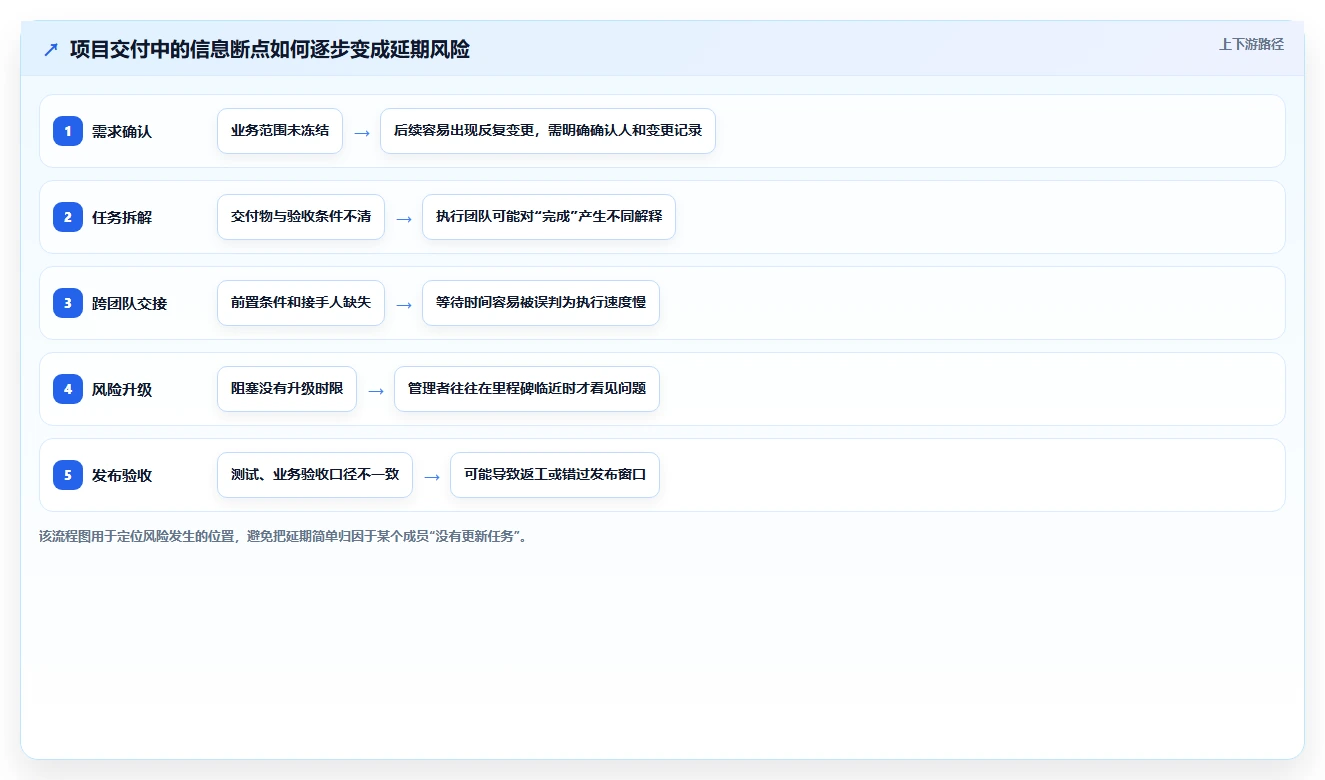
Task: Click the heading 项目交付中的信息断点如何逐步变成延期风险
Action: pyautogui.click(x=270, y=49)
